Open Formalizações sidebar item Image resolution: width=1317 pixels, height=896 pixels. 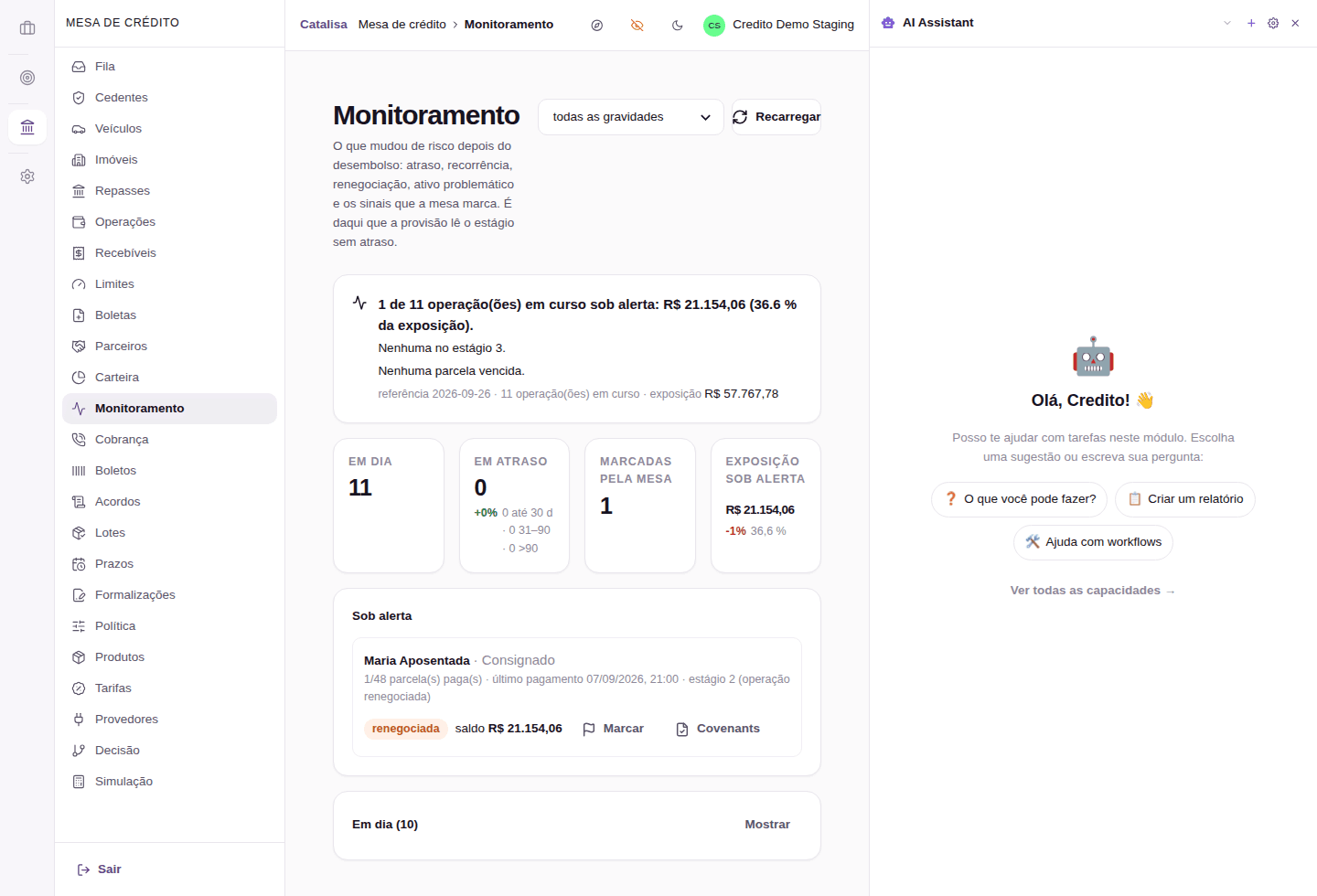[169, 595]
